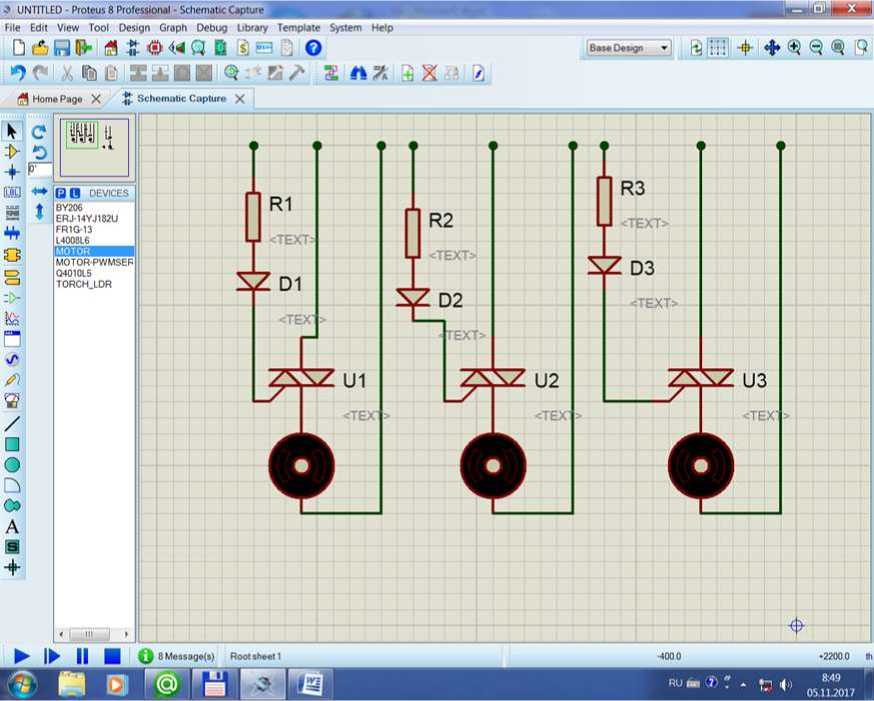Click the Save project icon
The height and width of the screenshot is (701, 874).
(62, 48)
